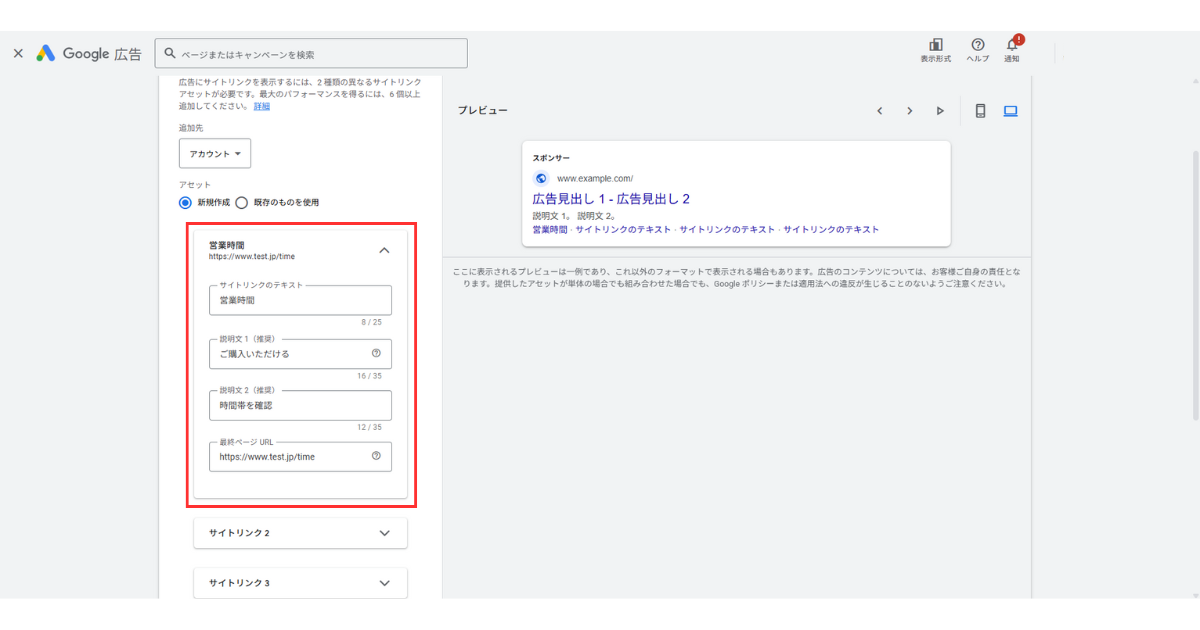Click the 最終ページ URL input field
1200x630 pixels.
tap(300, 456)
